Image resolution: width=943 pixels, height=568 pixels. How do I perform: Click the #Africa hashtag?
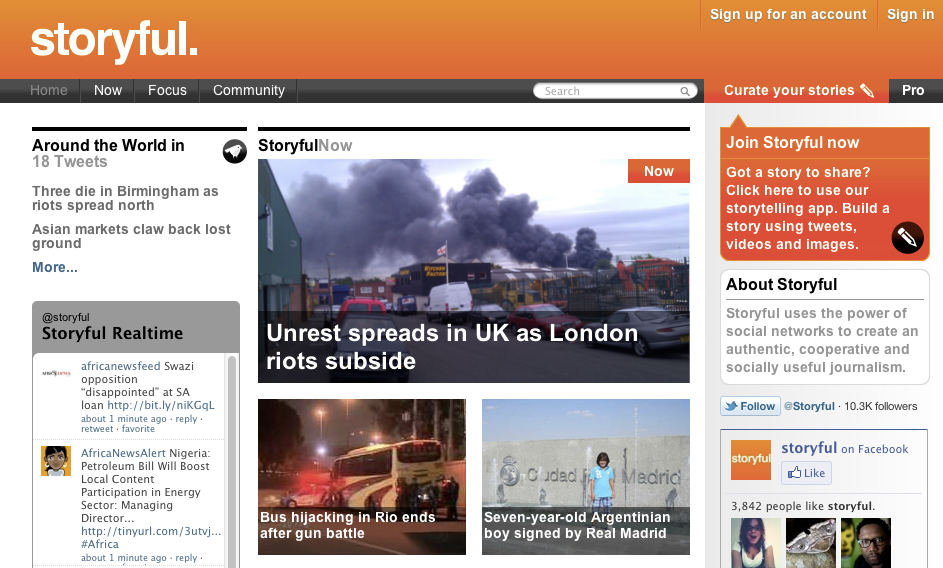point(100,544)
